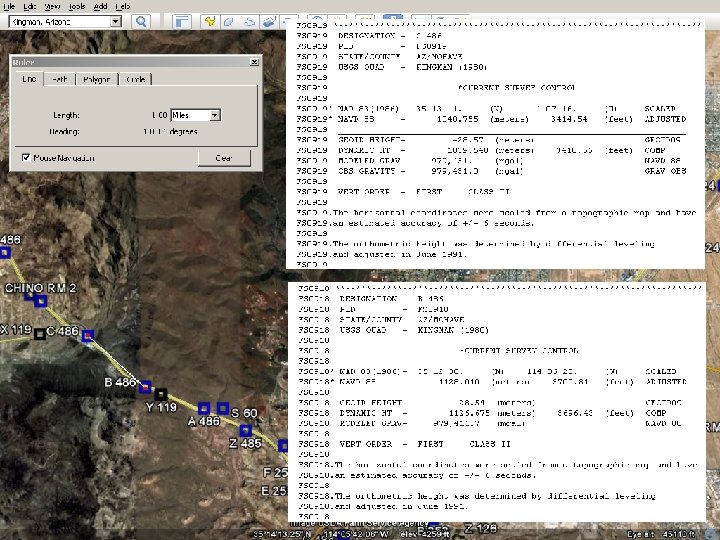Viewport: 720px width, 540px height.
Task: Click the CHINO RM 2 map label
Action: 40,288
